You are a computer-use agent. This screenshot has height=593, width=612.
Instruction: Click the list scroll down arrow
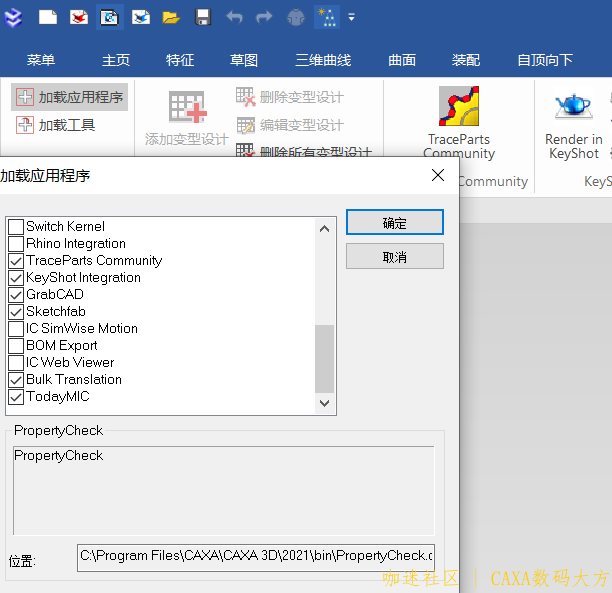click(324, 403)
